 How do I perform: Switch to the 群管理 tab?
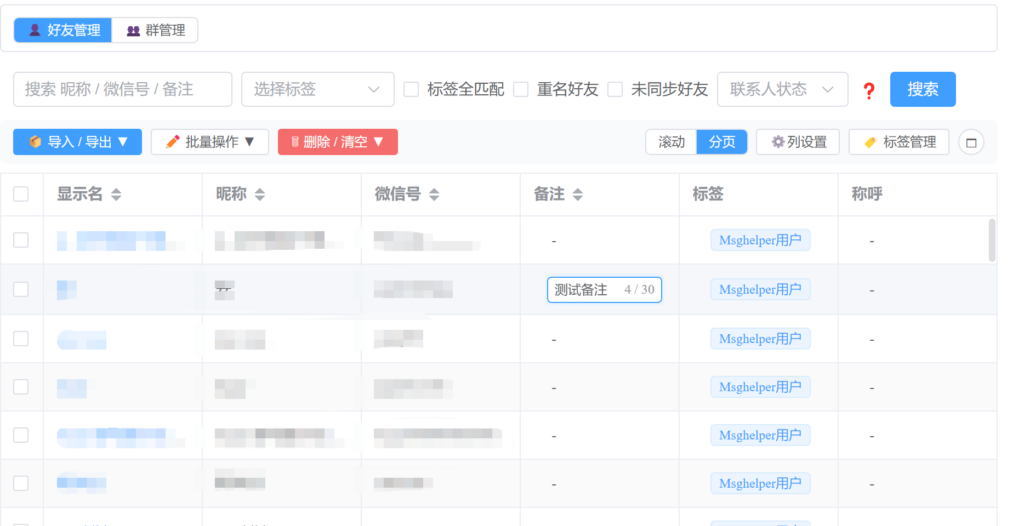tap(155, 30)
